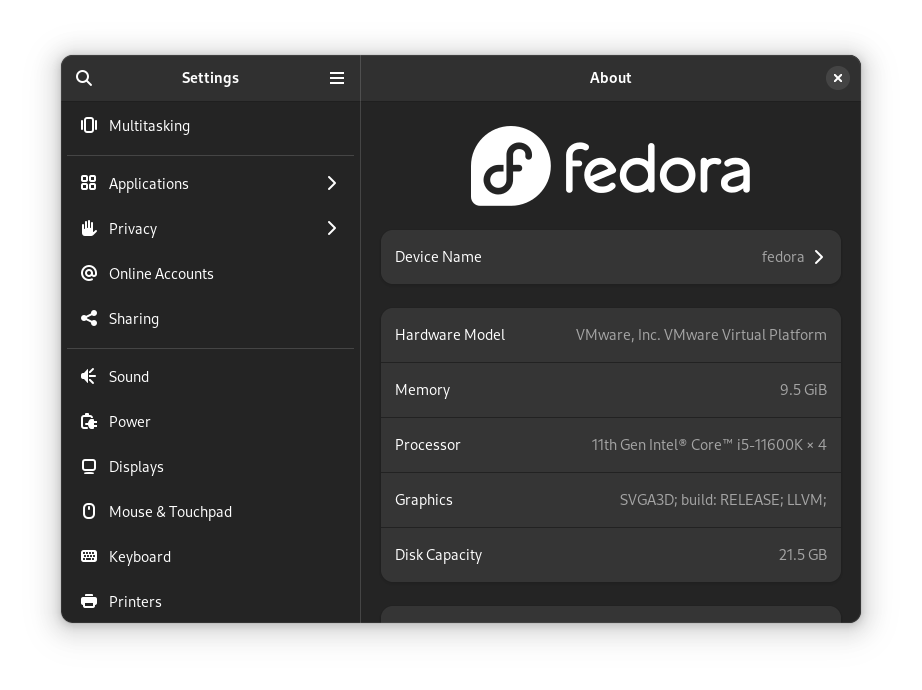922x690 pixels.
Task: Select the Printers printer icon
Action: pos(89,601)
